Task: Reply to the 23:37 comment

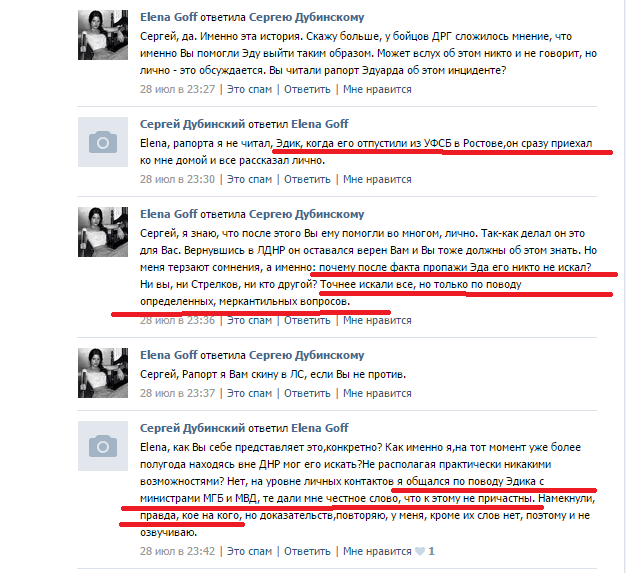Action: click(307, 393)
